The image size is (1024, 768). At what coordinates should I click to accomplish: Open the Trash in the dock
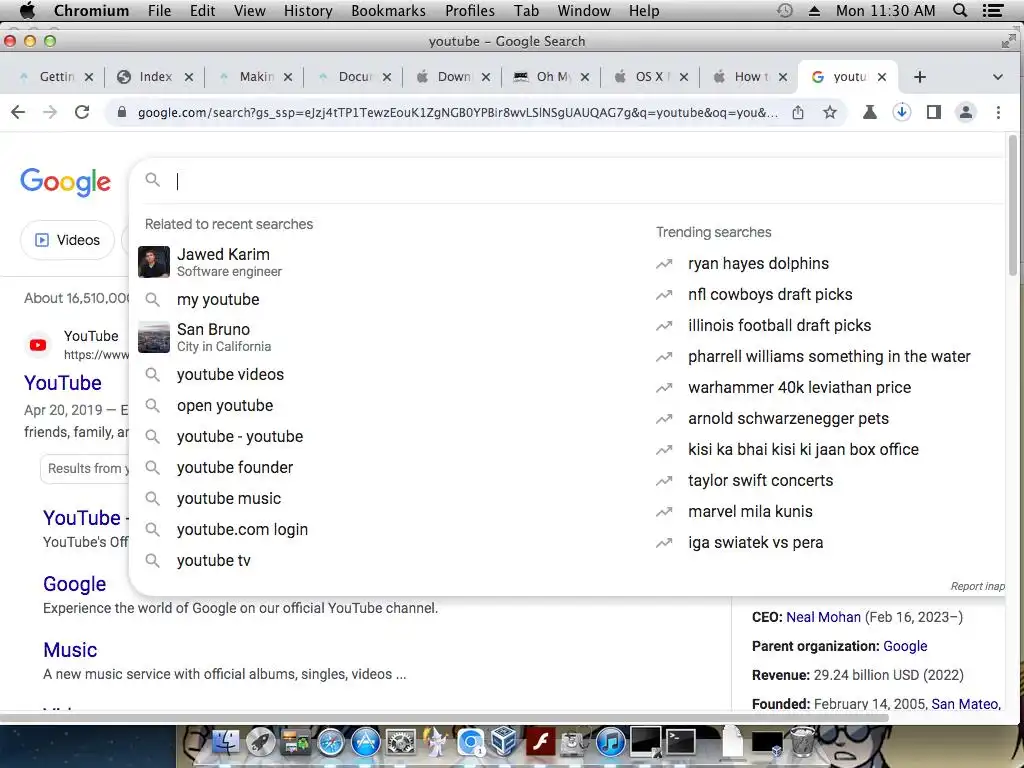point(803,741)
